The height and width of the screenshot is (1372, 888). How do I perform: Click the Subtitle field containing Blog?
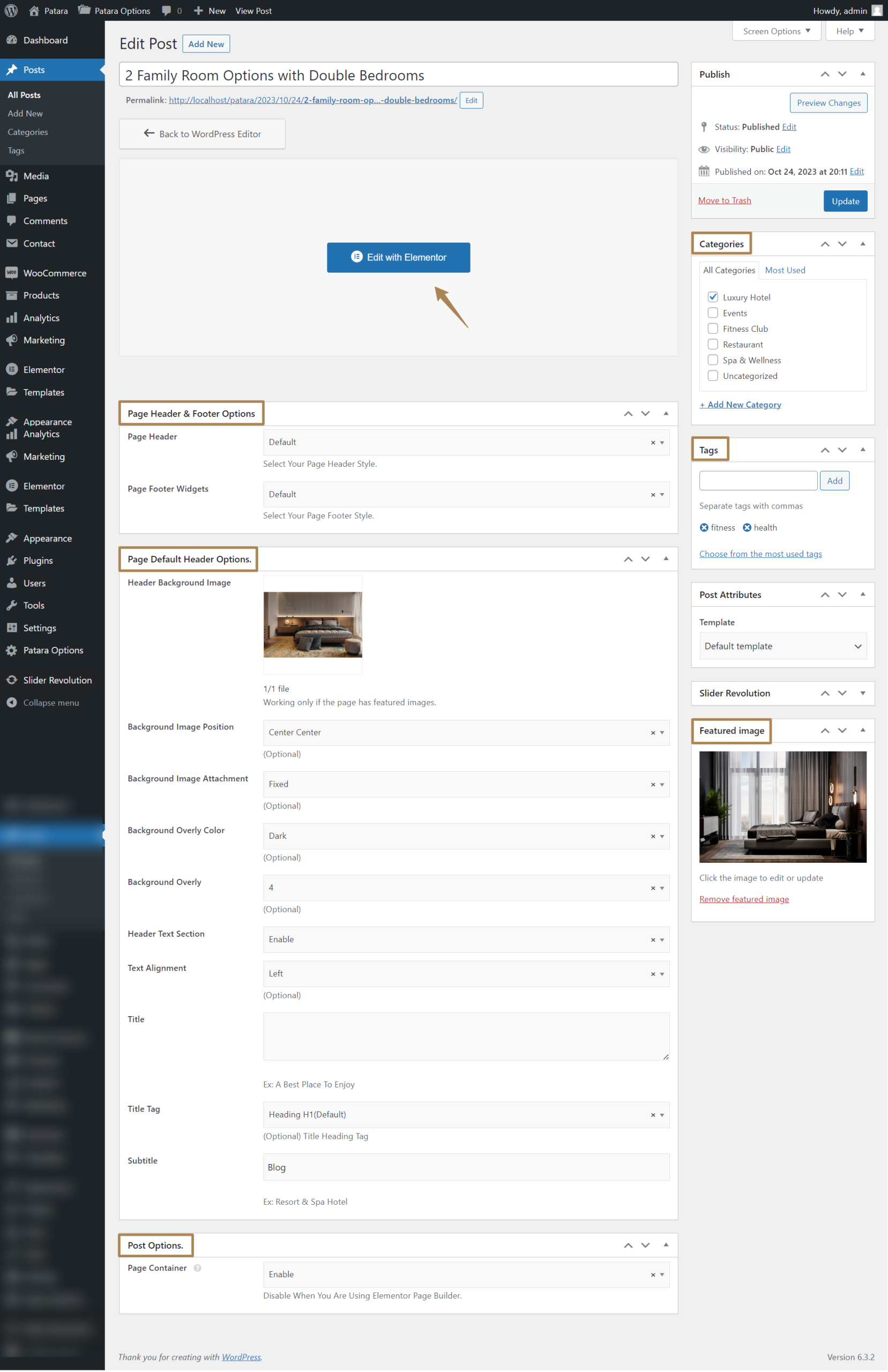click(x=466, y=1167)
